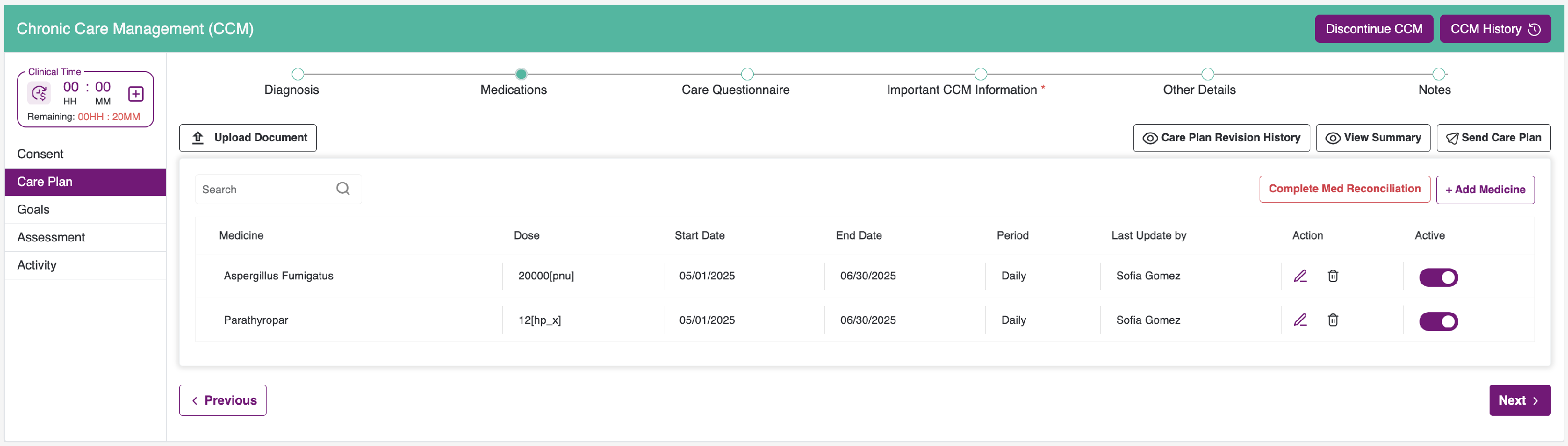Screen dimensions: 1568x446
Task: Click the clinical time clock icon
Action: pos(40,93)
